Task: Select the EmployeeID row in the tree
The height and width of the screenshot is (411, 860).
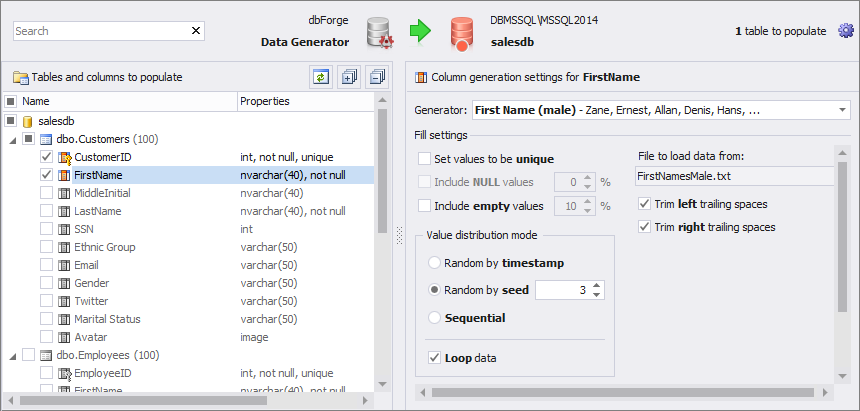Action: pos(189,374)
